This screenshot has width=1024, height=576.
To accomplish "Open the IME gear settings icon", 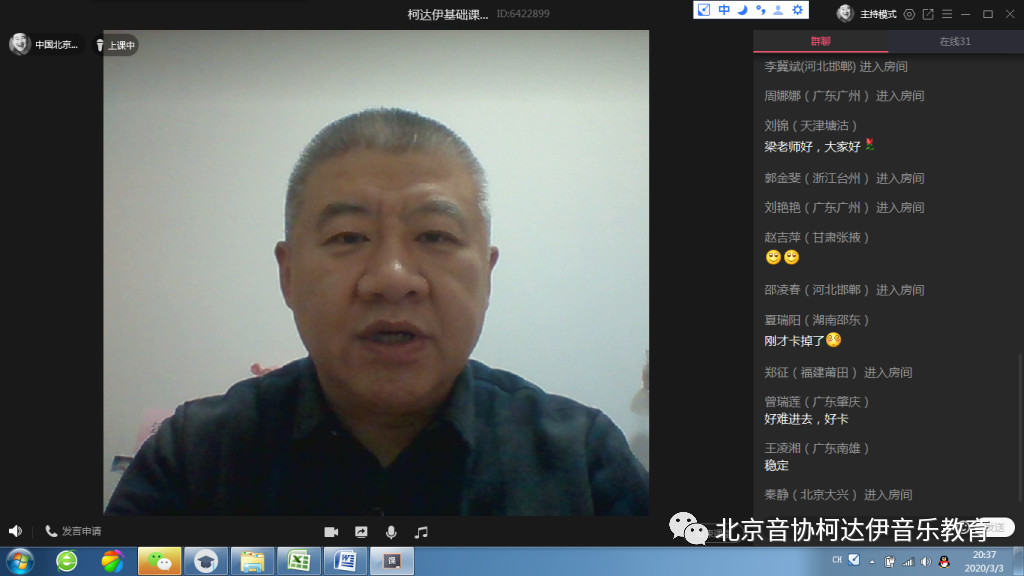I will click(797, 10).
